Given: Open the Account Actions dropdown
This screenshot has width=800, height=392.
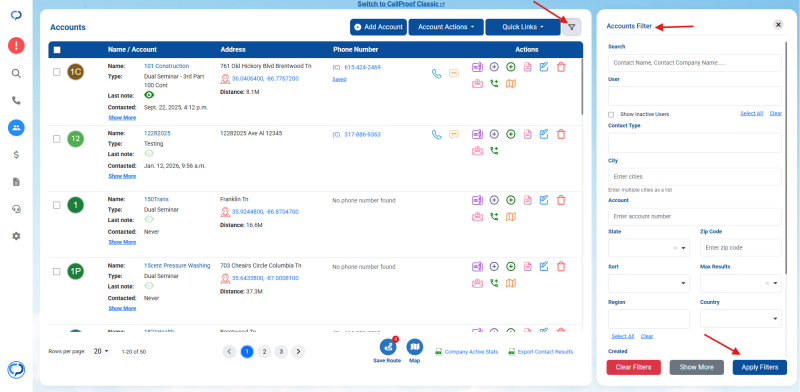Looking at the screenshot, I should point(446,27).
